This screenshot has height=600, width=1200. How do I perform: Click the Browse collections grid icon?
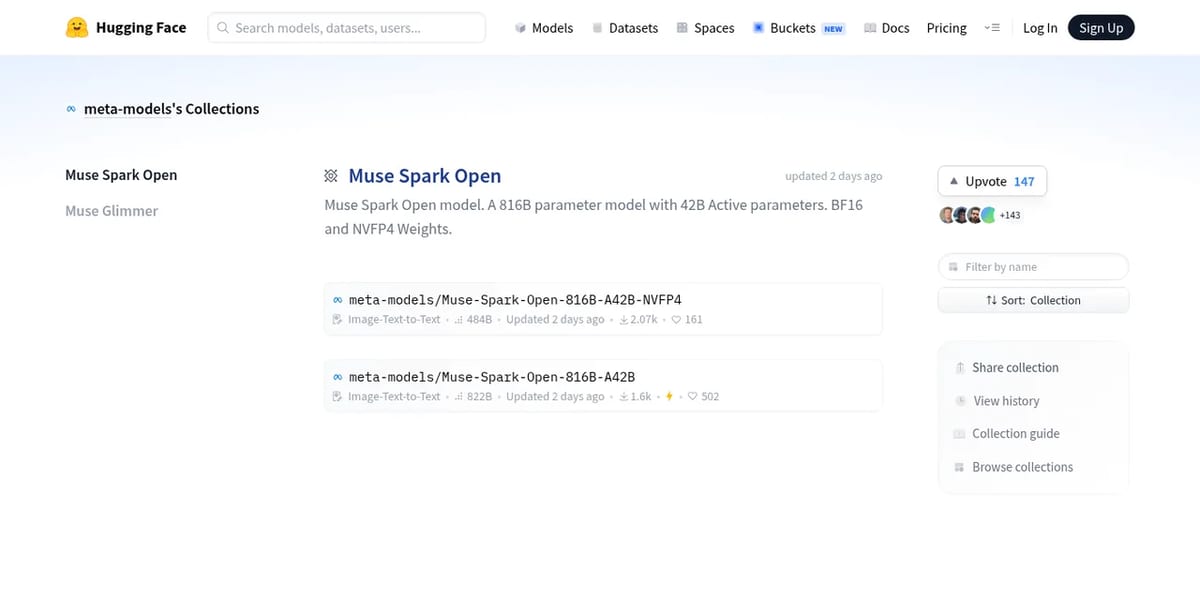960,467
